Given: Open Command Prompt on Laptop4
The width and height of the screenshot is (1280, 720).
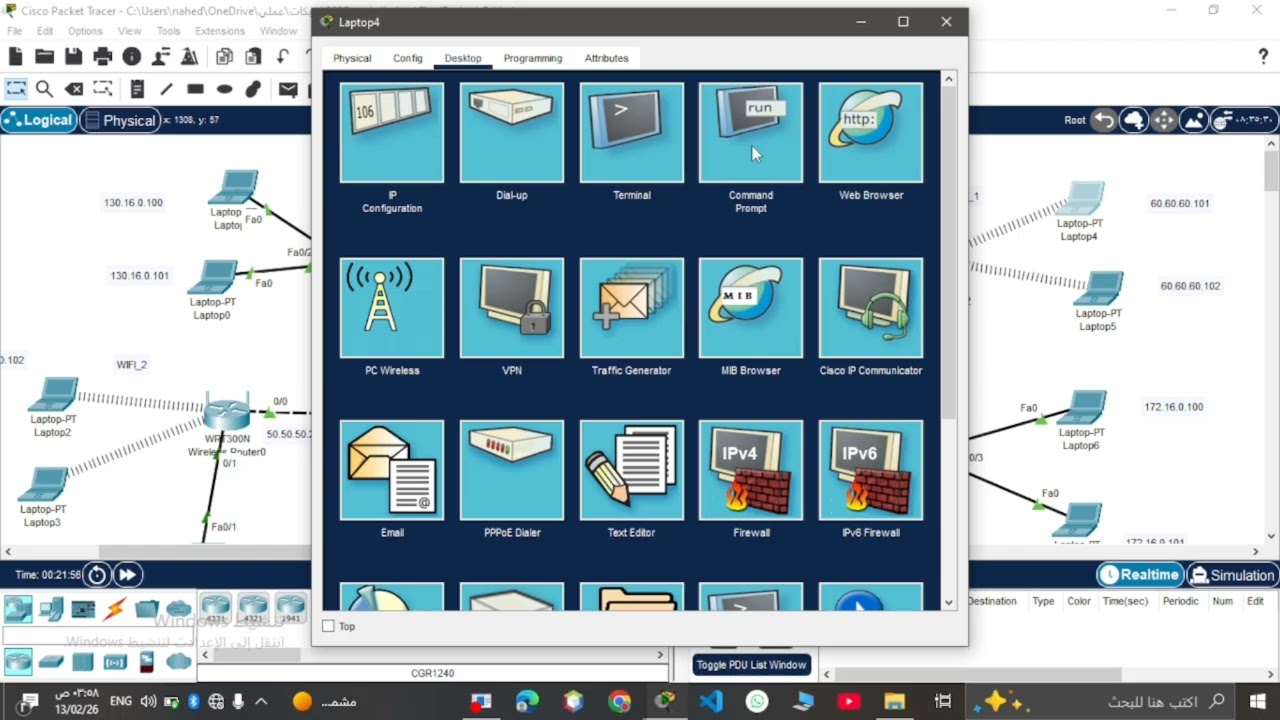Looking at the screenshot, I should coord(751,133).
